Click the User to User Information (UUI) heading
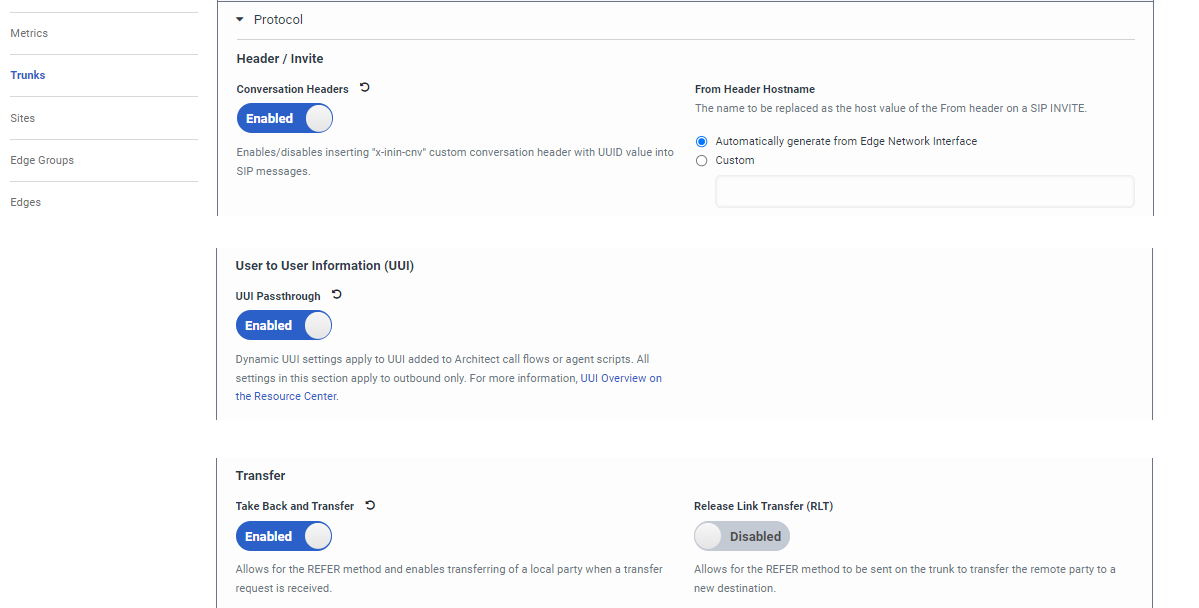Image resolution: width=1199 pixels, height=608 pixels. (324, 265)
